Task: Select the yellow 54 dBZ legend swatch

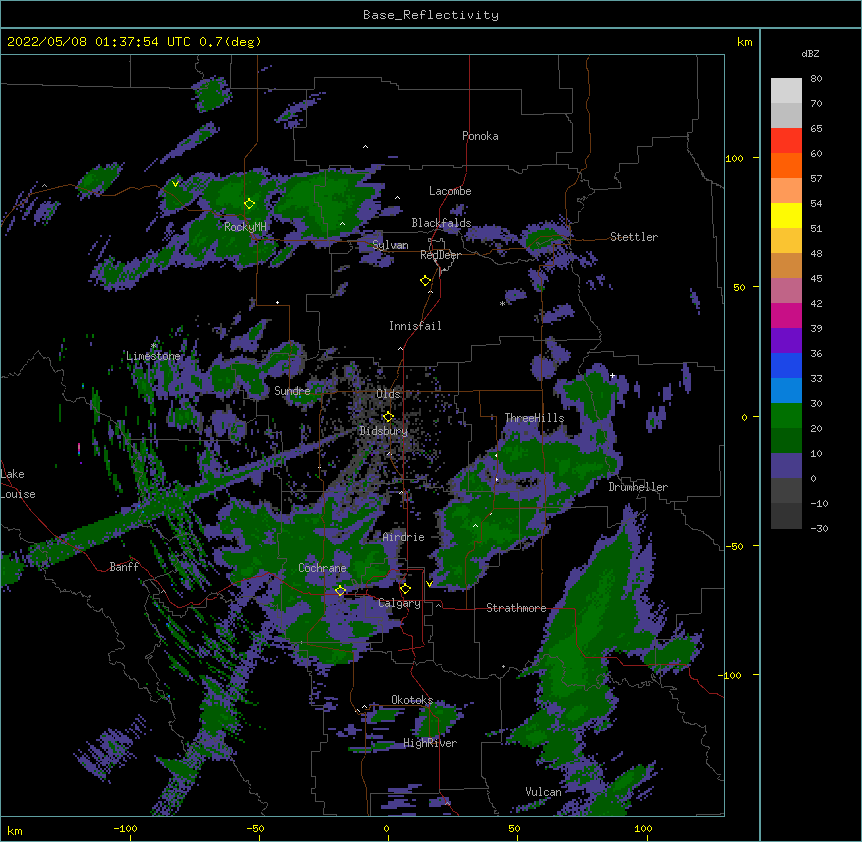Action: tap(786, 215)
